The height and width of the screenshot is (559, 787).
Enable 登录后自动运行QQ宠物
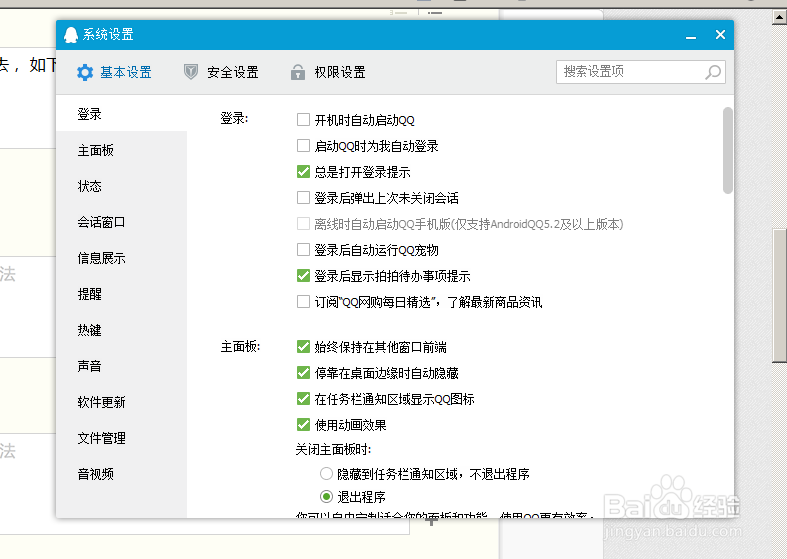click(x=303, y=249)
